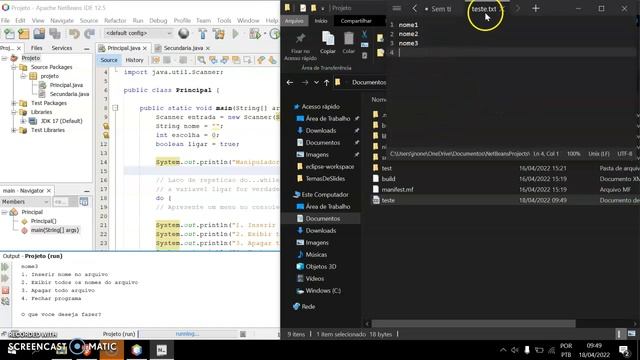Image resolution: width=640 pixels, height=360 pixels.
Task: Click the horizontal scrollbar in File Explorer
Action: click(x=473, y=324)
